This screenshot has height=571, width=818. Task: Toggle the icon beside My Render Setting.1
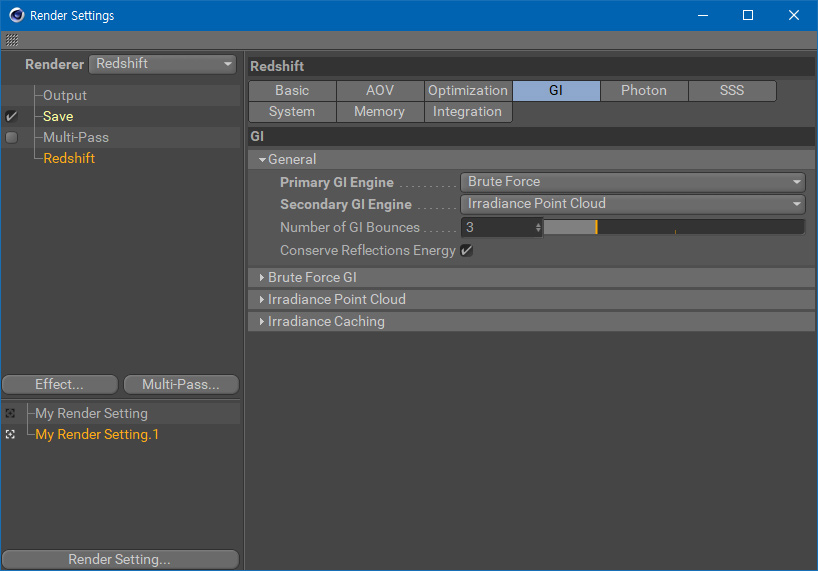point(10,434)
